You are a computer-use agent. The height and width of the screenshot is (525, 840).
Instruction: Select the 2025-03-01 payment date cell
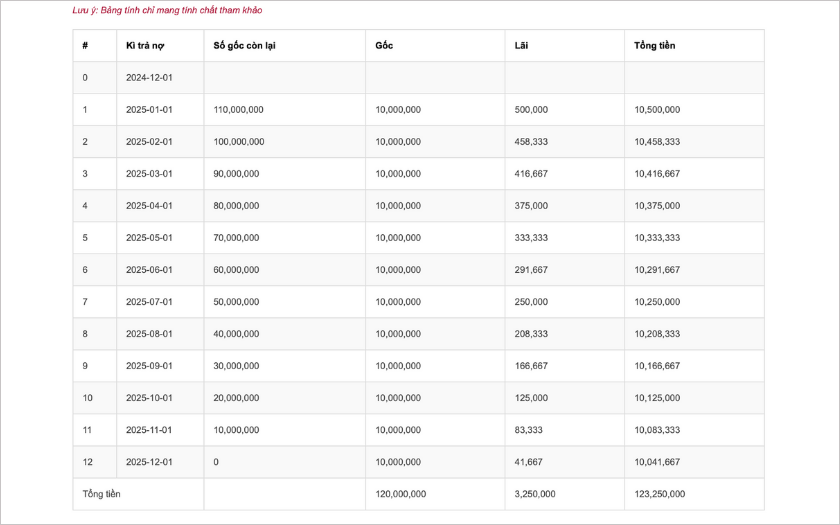pos(149,174)
